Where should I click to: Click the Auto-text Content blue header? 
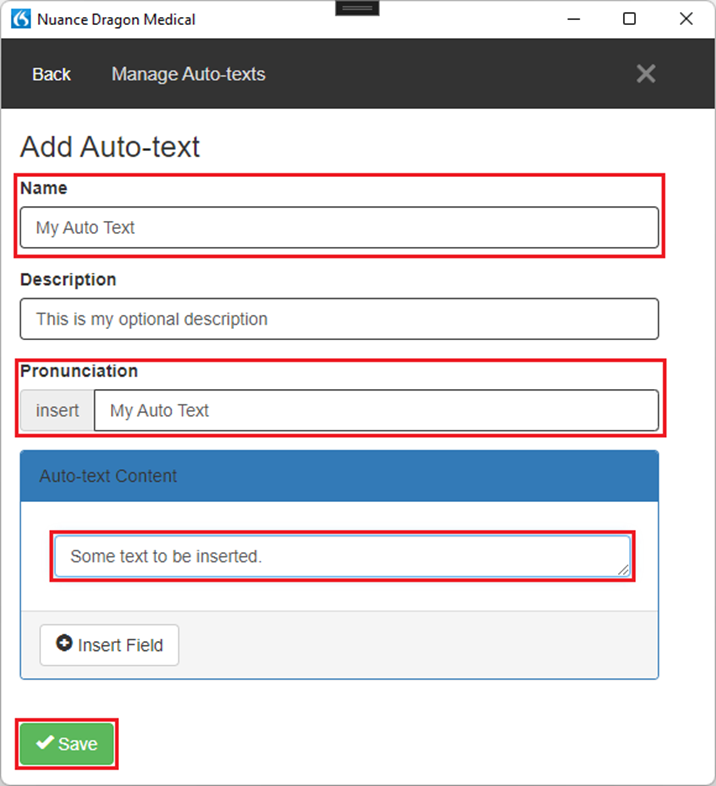339,476
